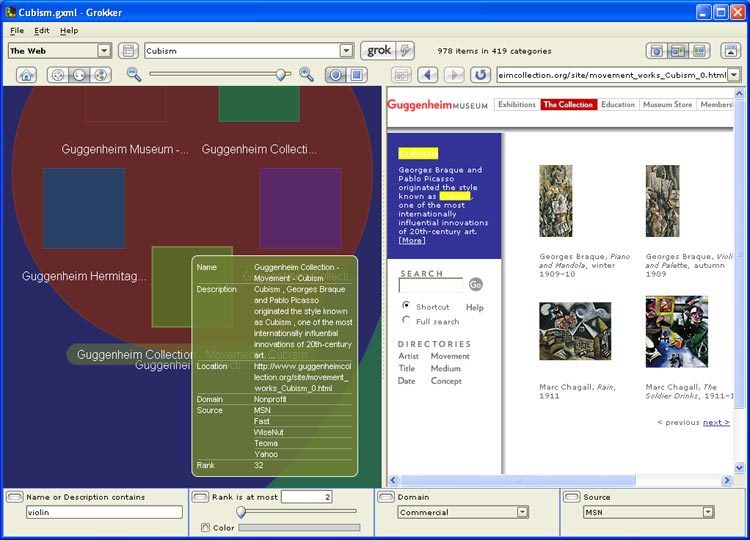Follow the next > link

click(x=716, y=422)
